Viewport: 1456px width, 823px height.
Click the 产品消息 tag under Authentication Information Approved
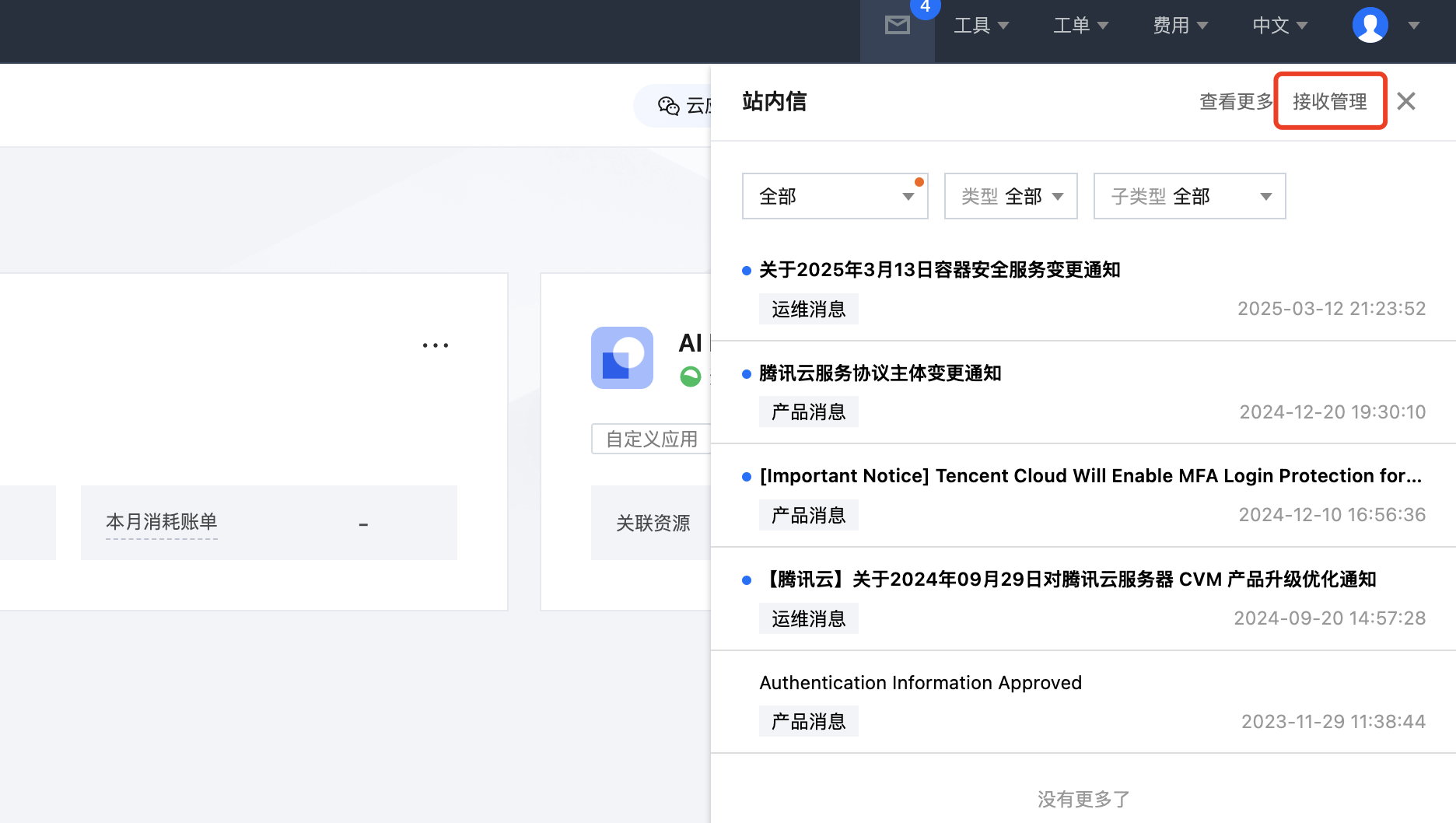[809, 721]
